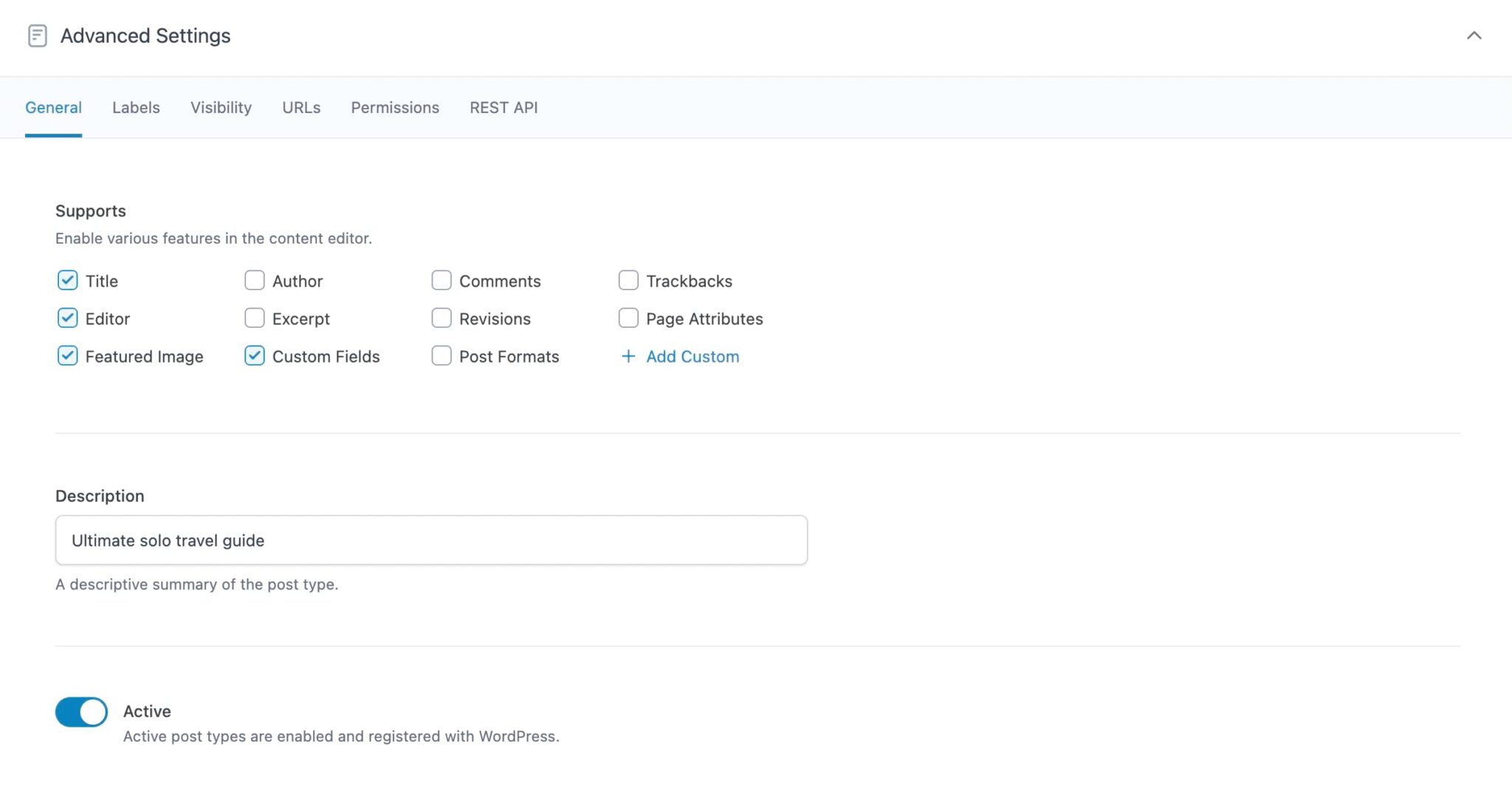Uncheck the Title support option
1512x800 pixels.
coord(67,281)
